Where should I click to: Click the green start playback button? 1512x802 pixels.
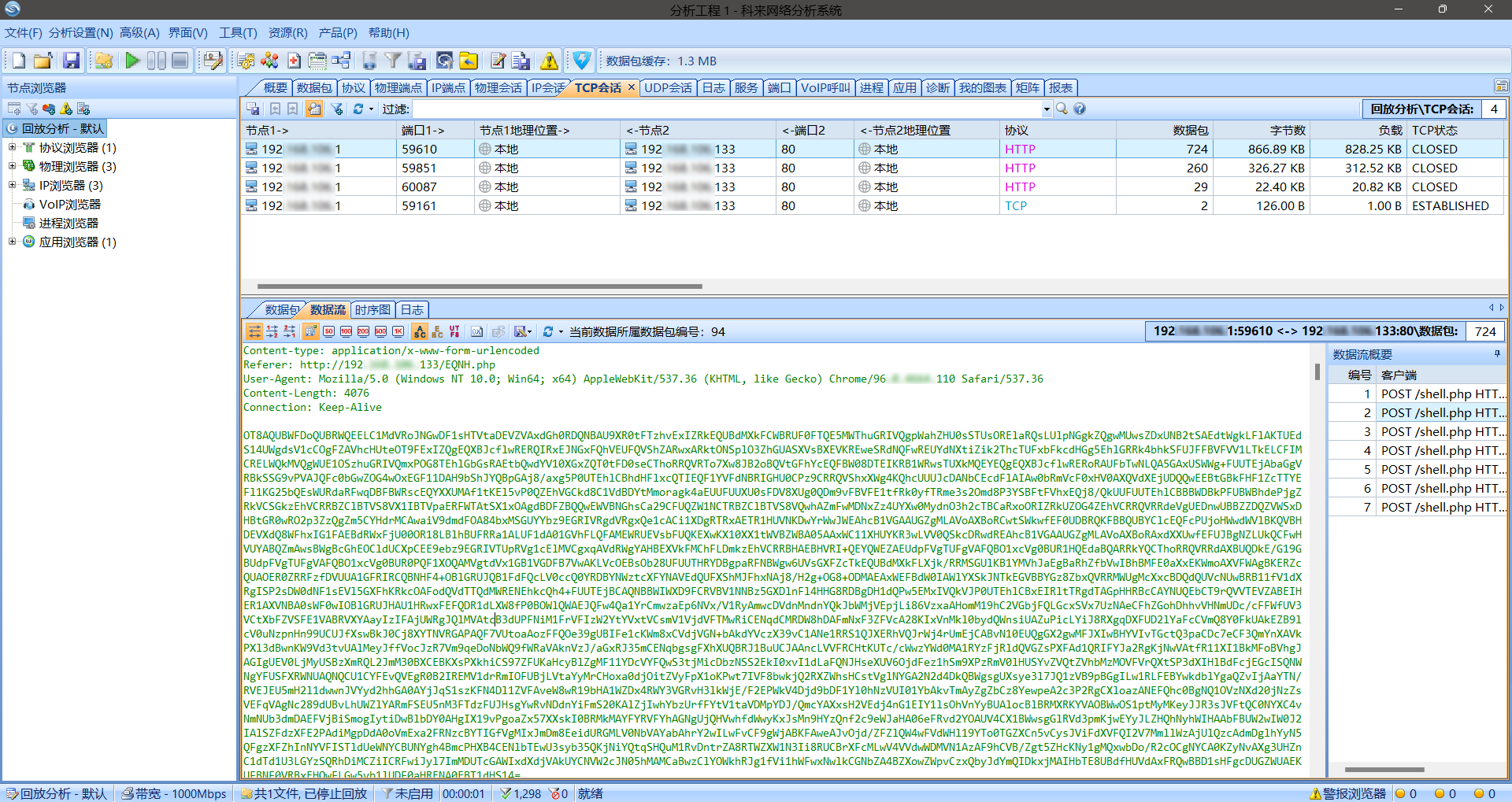[x=132, y=61]
